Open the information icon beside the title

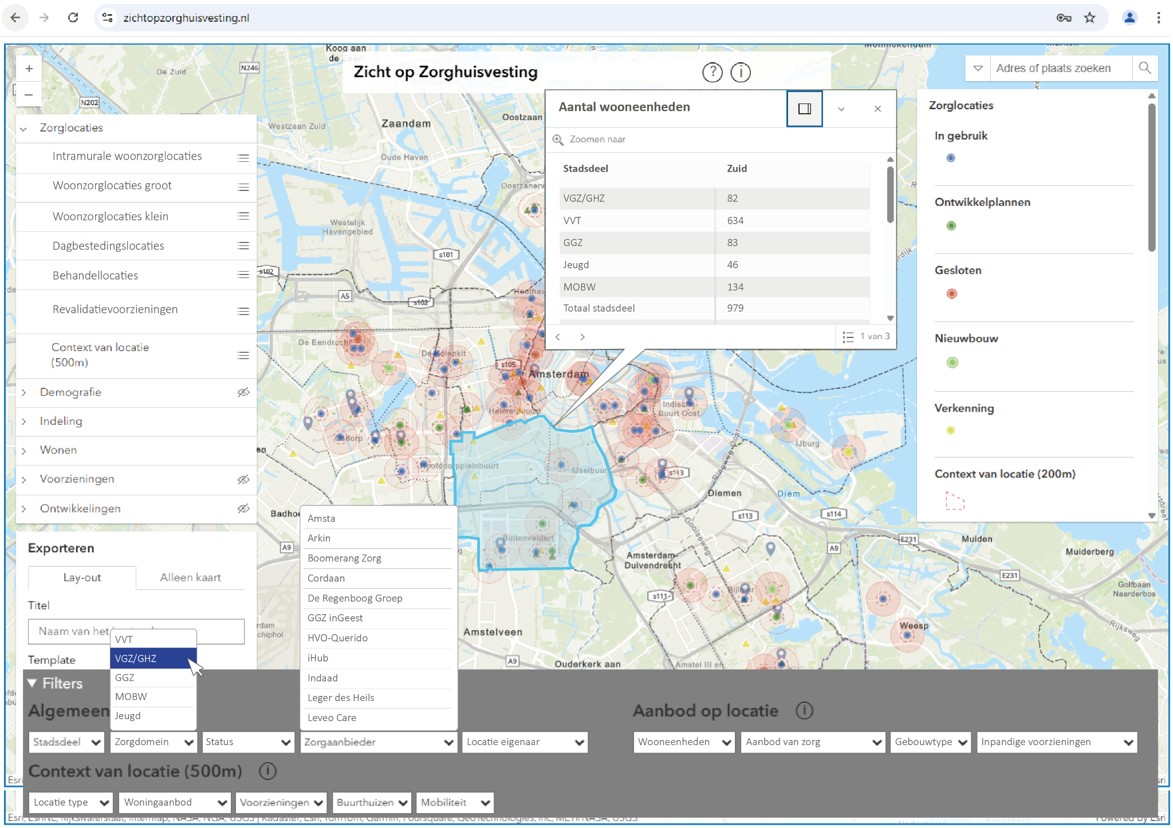click(x=741, y=73)
